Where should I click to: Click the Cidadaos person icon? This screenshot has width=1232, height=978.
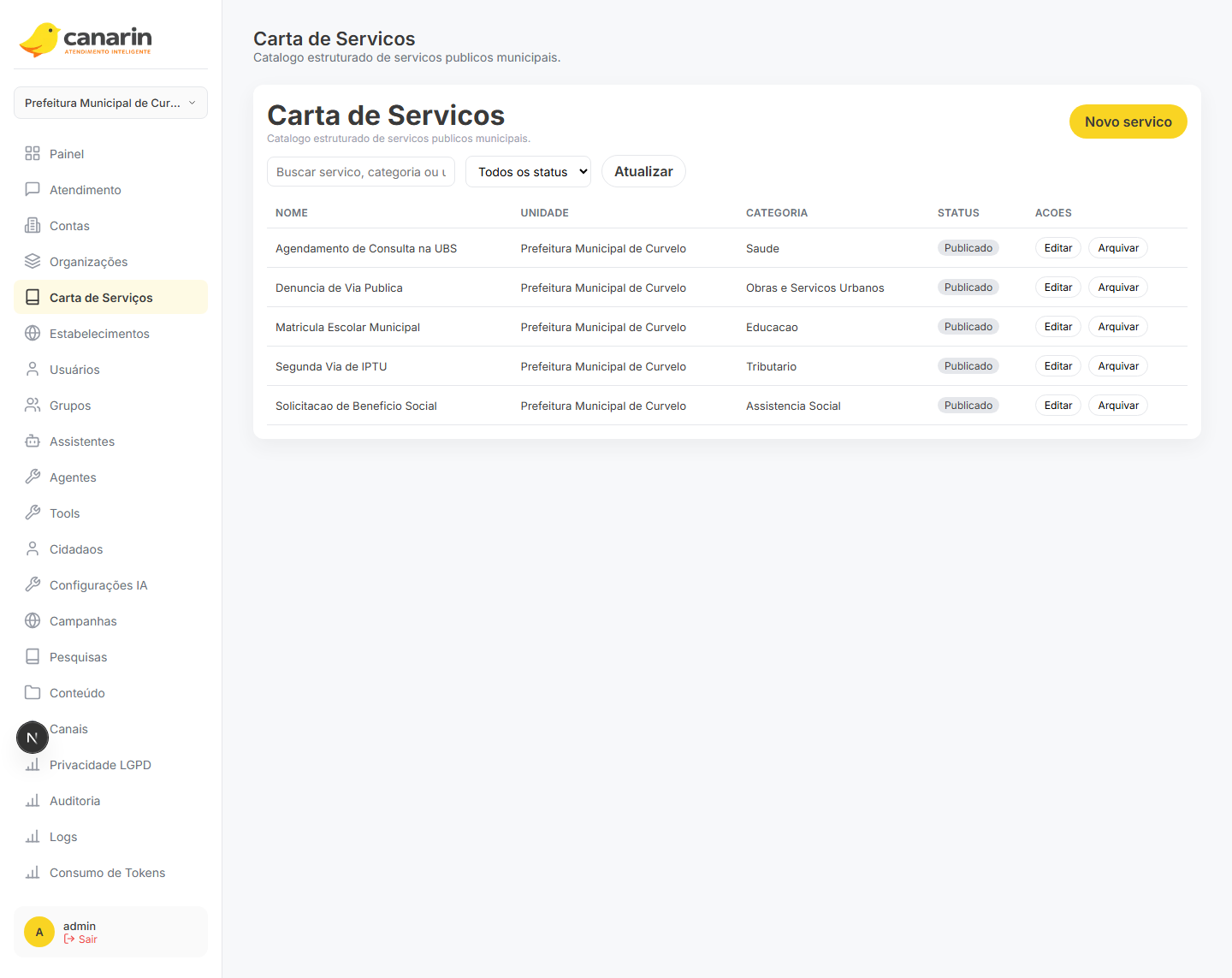point(33,548)
